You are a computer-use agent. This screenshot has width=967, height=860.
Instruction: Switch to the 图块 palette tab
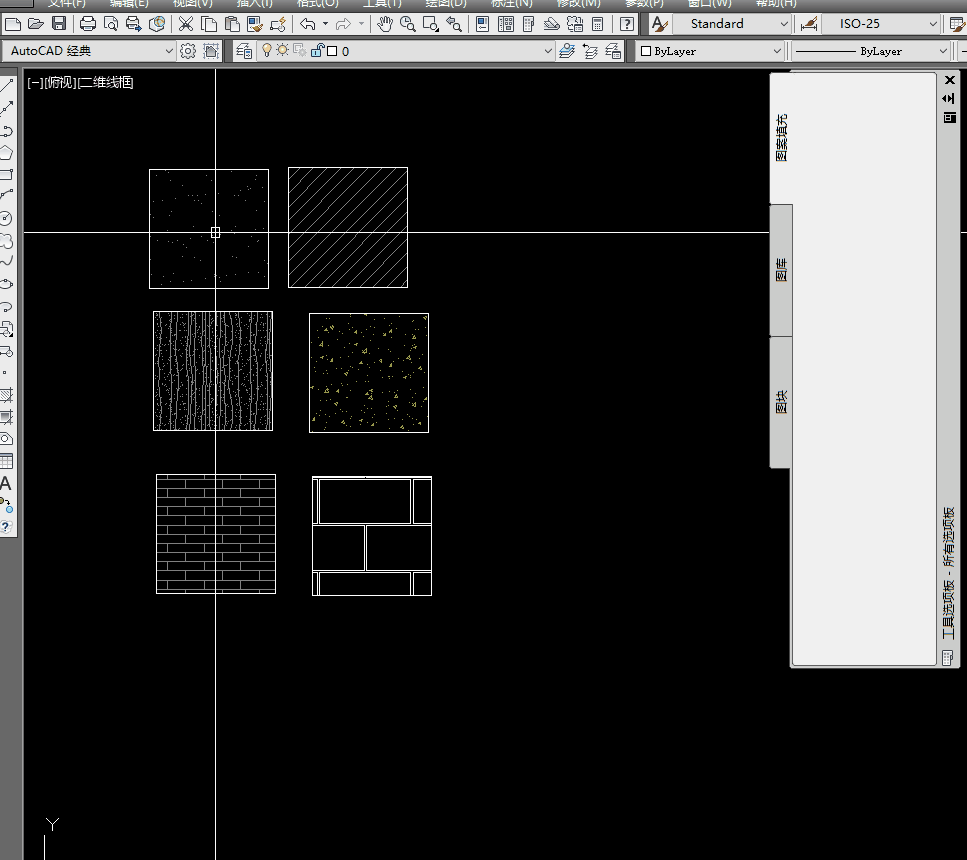tap(781, 402)
